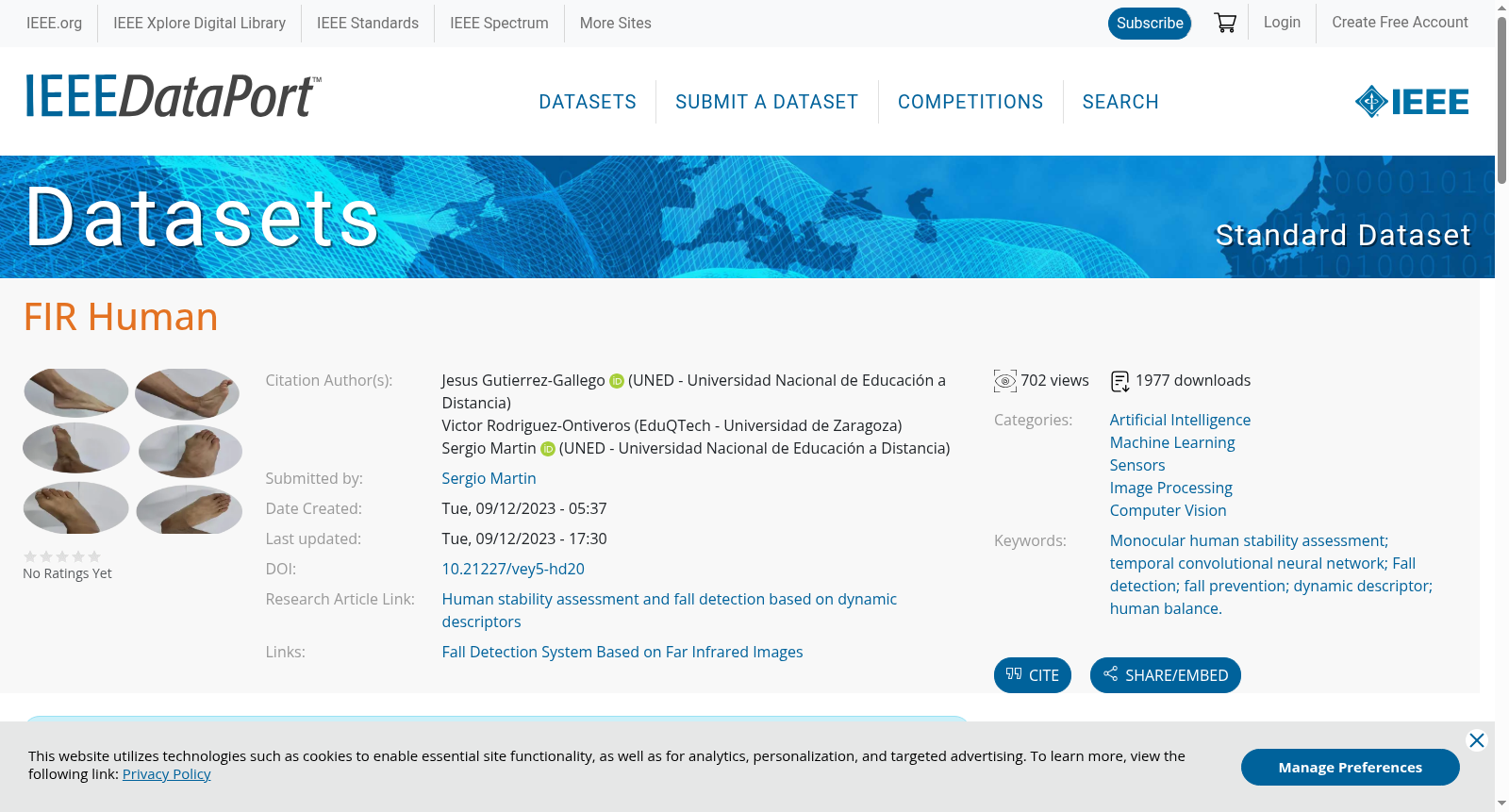Click the Date Created value 'Tue, 09/12/2023 - 05:37'
Image resolution: width=1509 pixels, height=812 pixels.
(524, 509)
